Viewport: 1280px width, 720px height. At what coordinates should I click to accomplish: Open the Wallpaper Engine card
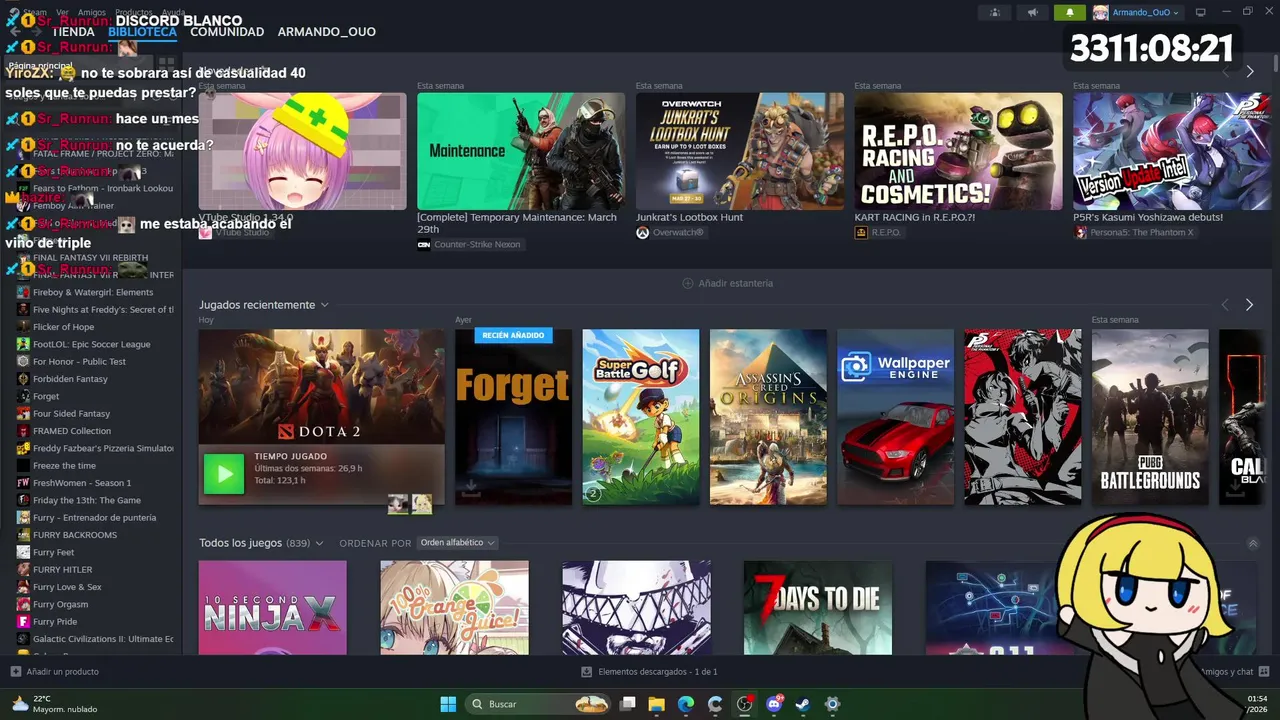(896, 417)
